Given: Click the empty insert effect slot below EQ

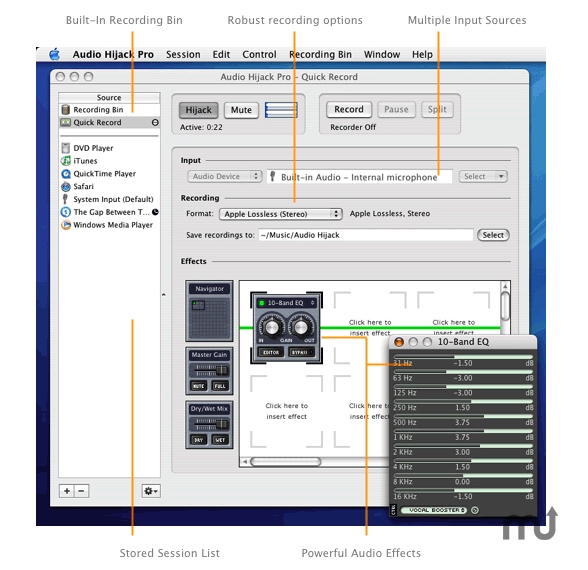Looking at the screenshot, I should pyautogui.click(x=286, y=411).
